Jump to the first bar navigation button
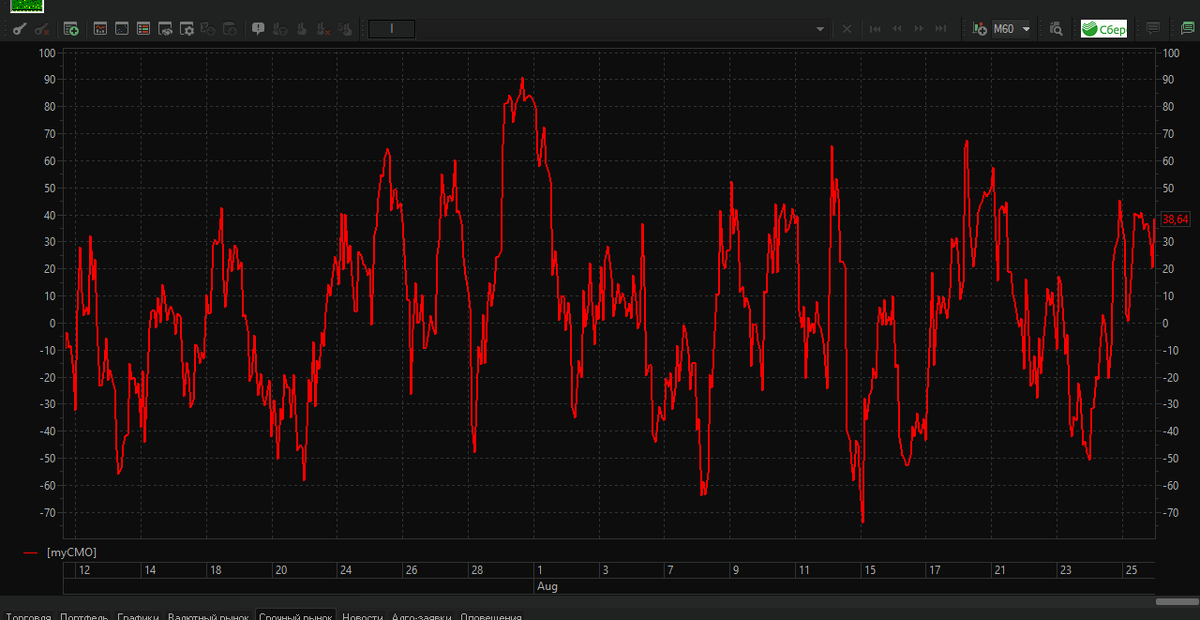The height and width of the screenshot is (620, 1200). [875, 29]
